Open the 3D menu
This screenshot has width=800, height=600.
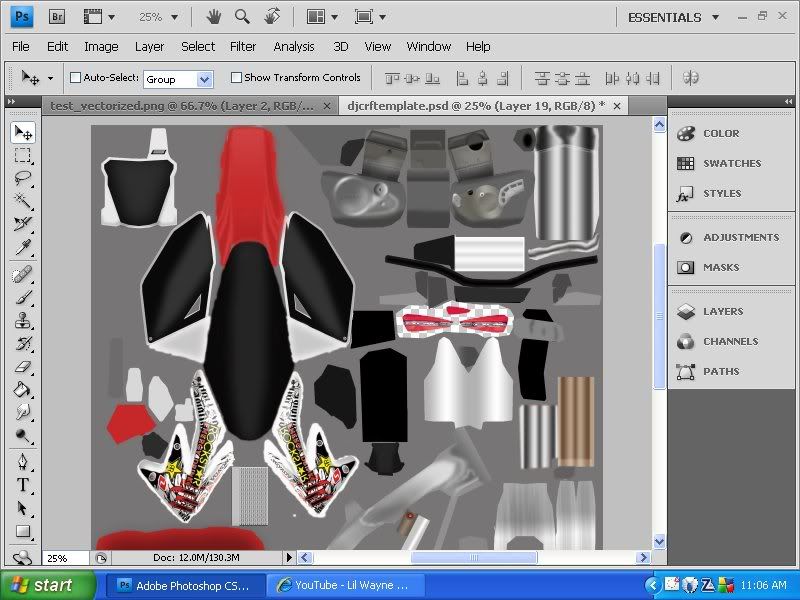340,46
